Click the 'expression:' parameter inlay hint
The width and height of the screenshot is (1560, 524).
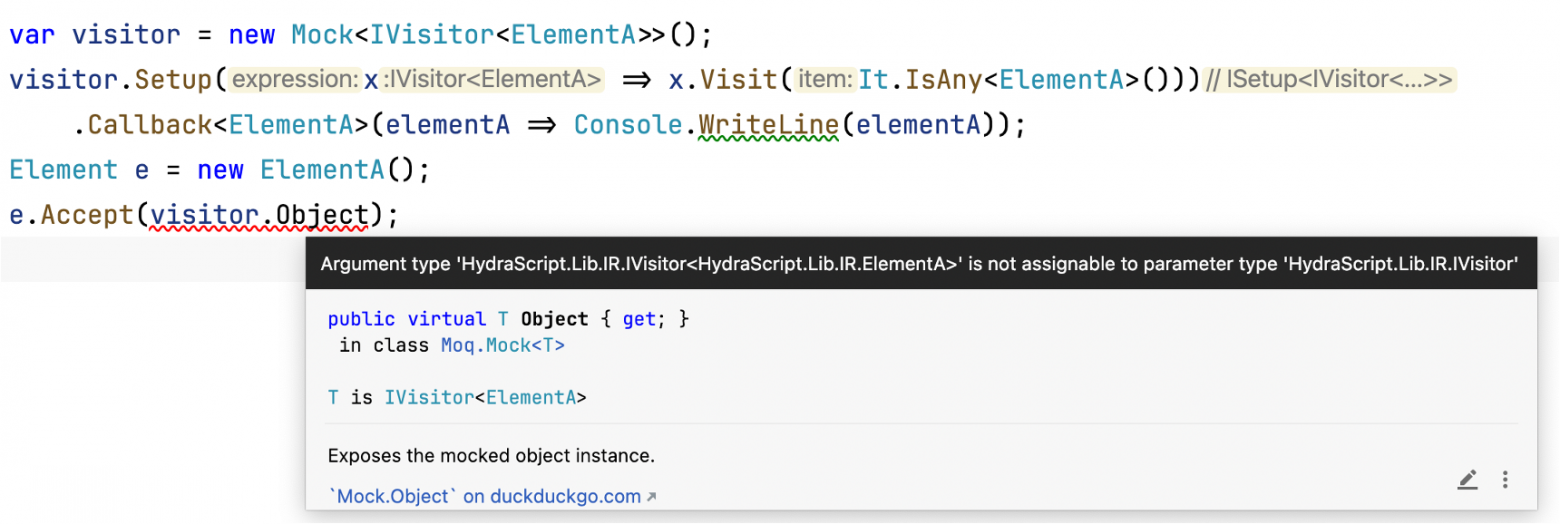coord(295,80)
